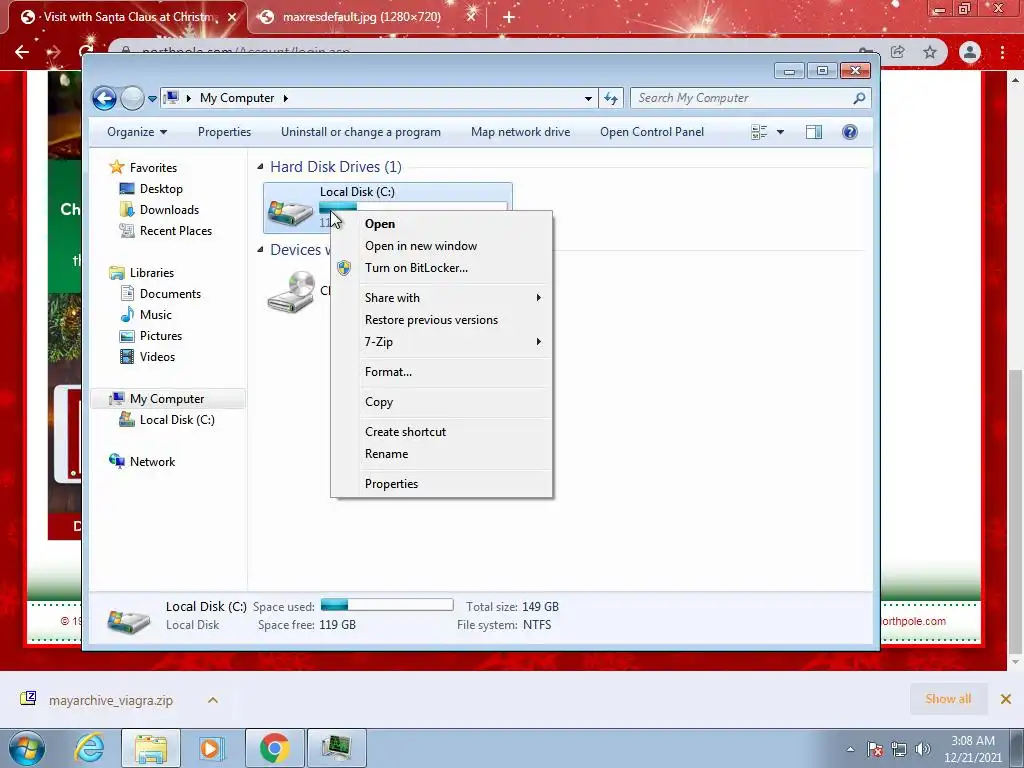Choose Open in new window

(x=421, y=246)
